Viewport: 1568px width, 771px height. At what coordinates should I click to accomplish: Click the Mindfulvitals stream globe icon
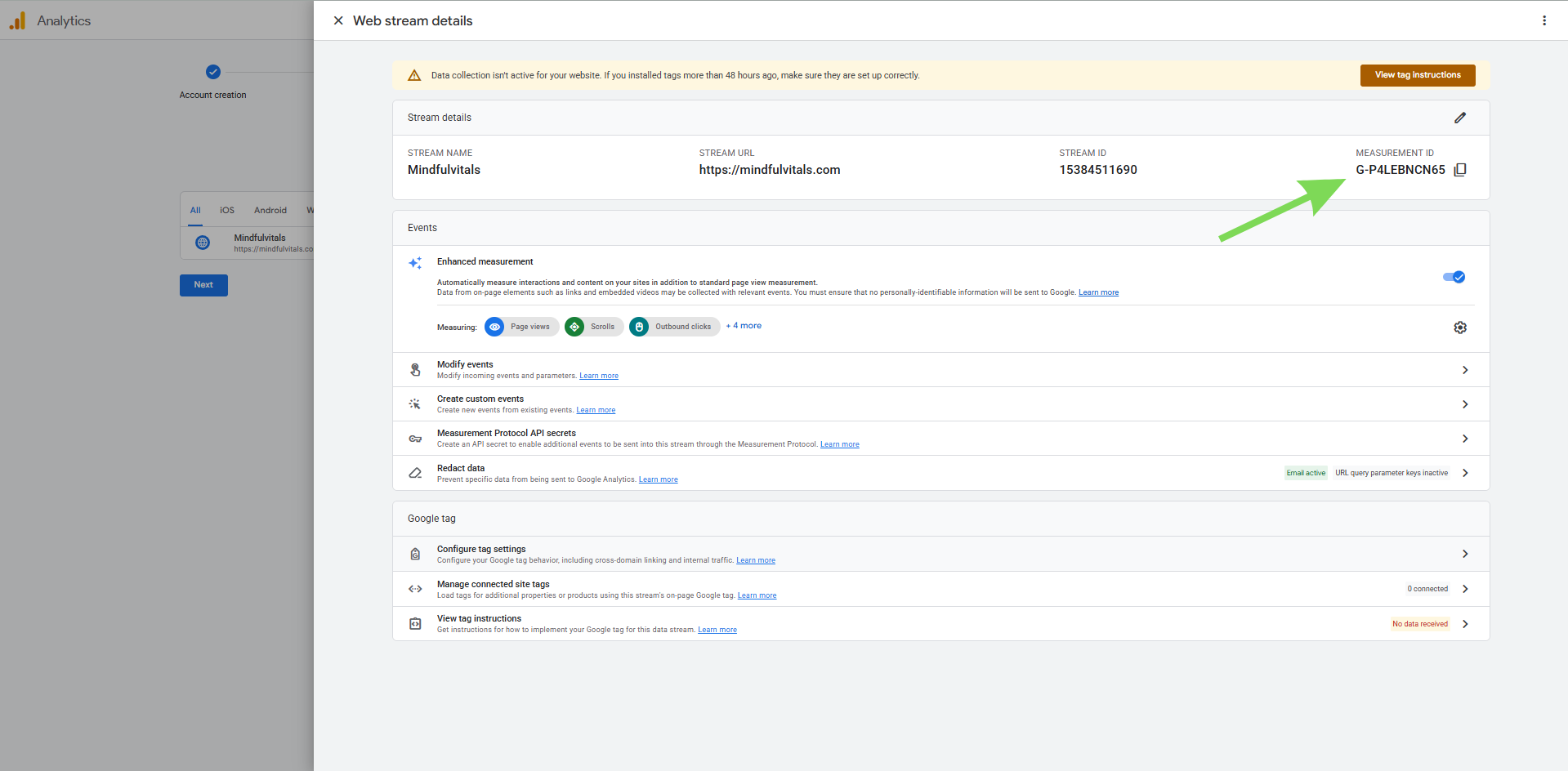(203, 243)
